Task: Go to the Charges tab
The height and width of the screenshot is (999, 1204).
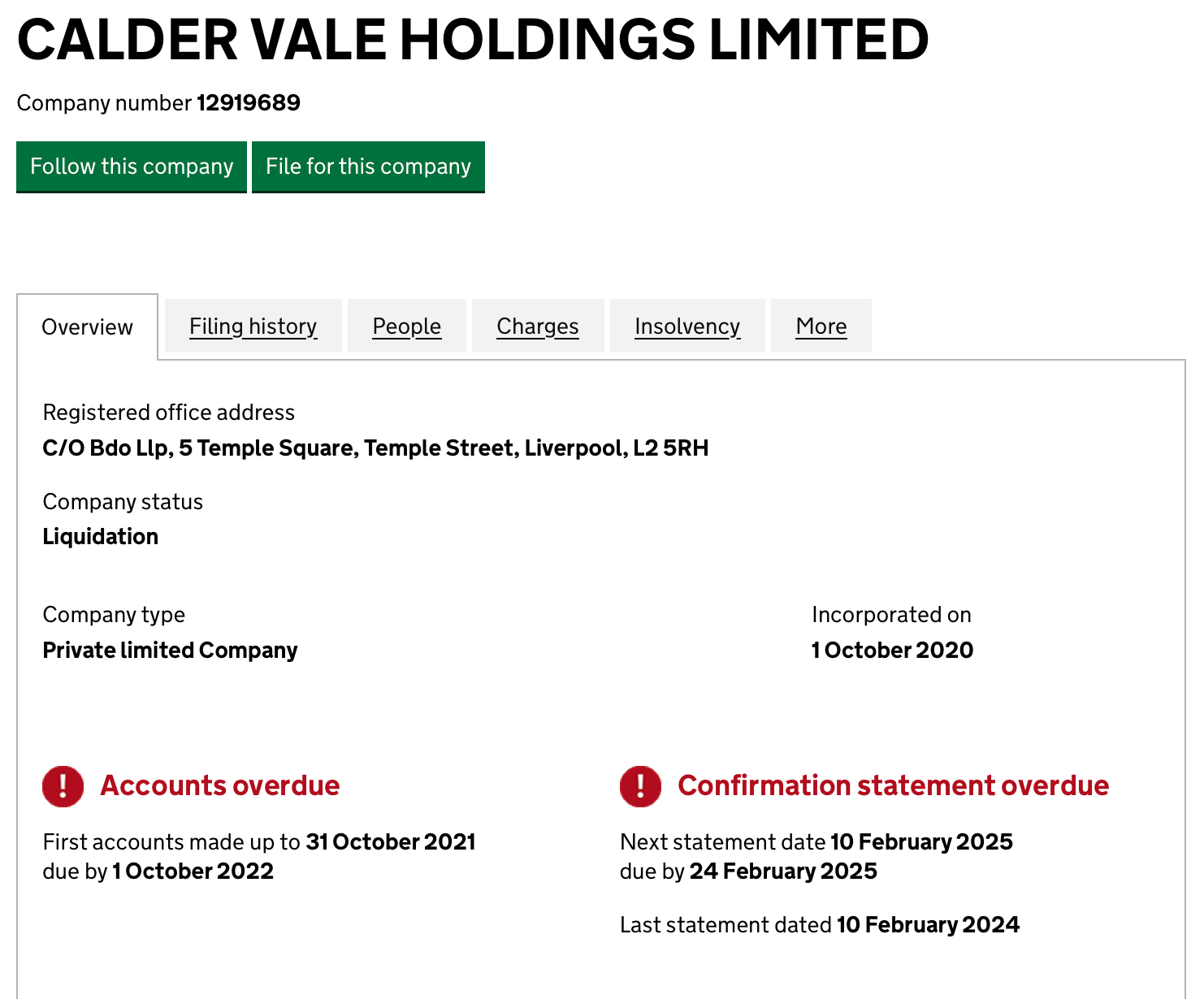Action: [537, 327]
